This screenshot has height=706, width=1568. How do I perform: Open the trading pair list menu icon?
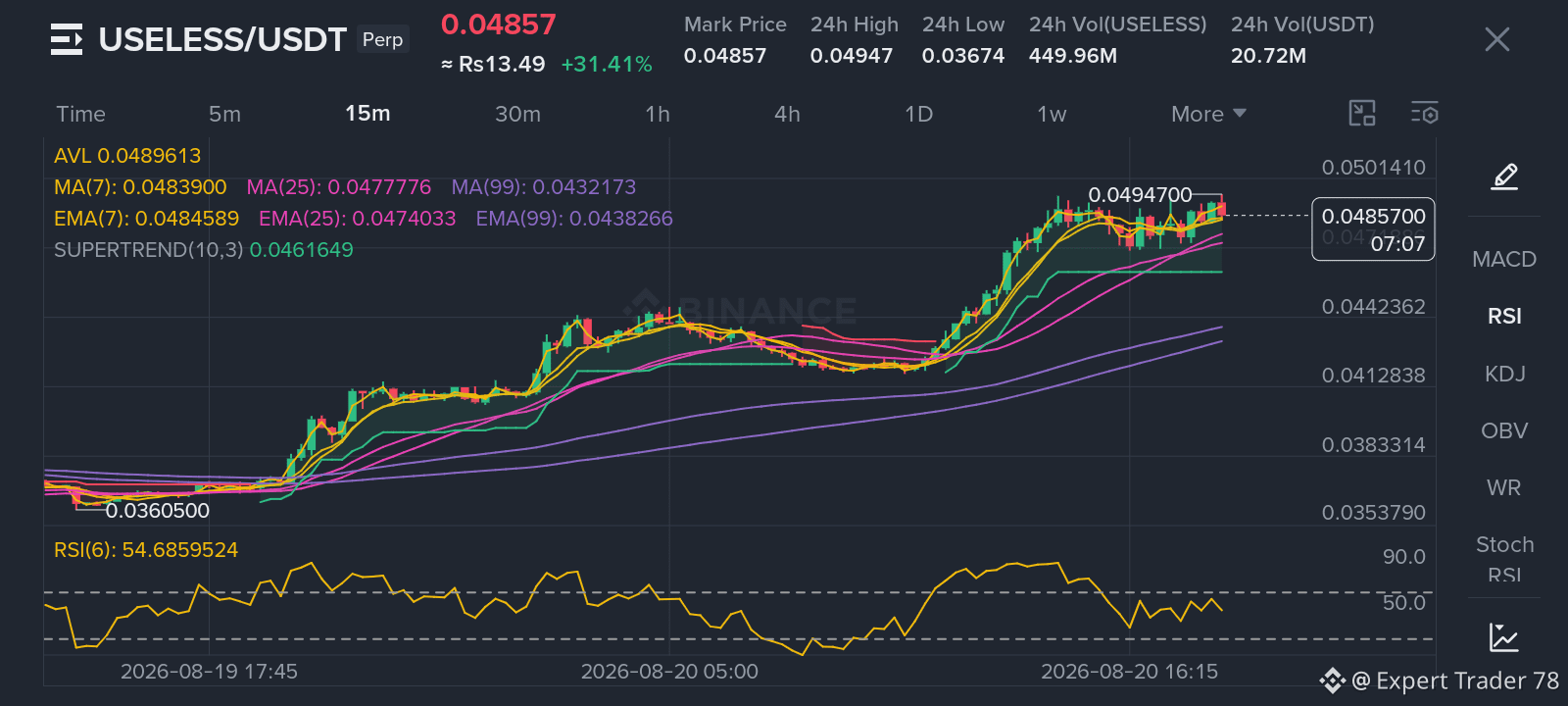67,39
